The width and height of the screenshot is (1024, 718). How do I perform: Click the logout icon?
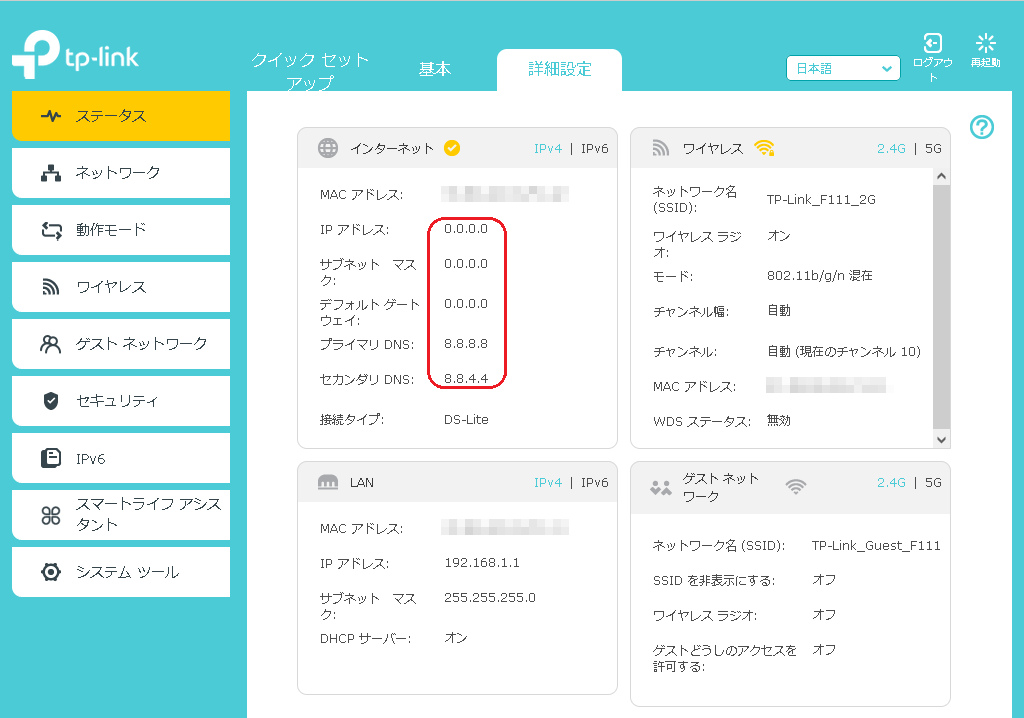click(x=932, y=43)
